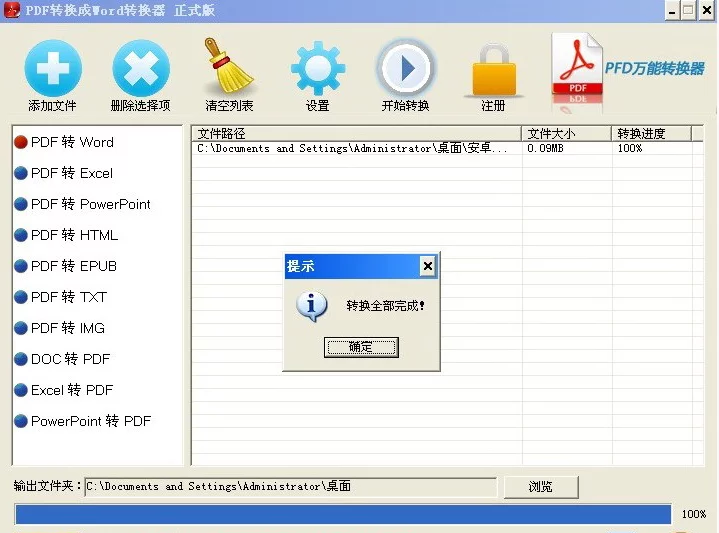Select the PDF 转 Excel mode
719x533 pixels.
tap(63, 173)
